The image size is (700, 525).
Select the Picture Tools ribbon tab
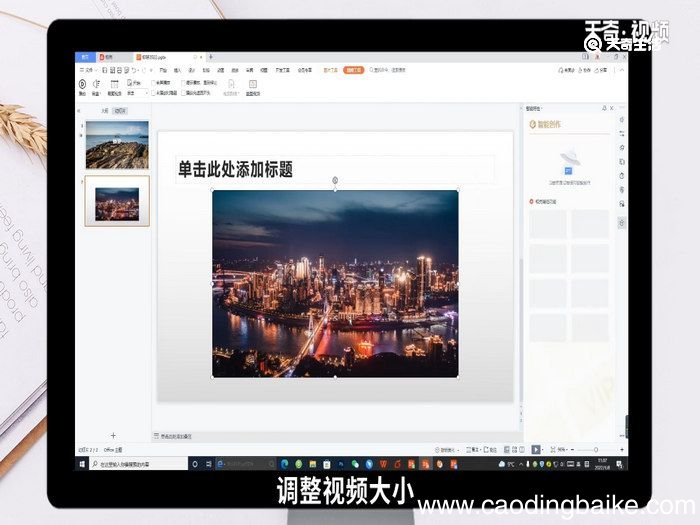330,70
